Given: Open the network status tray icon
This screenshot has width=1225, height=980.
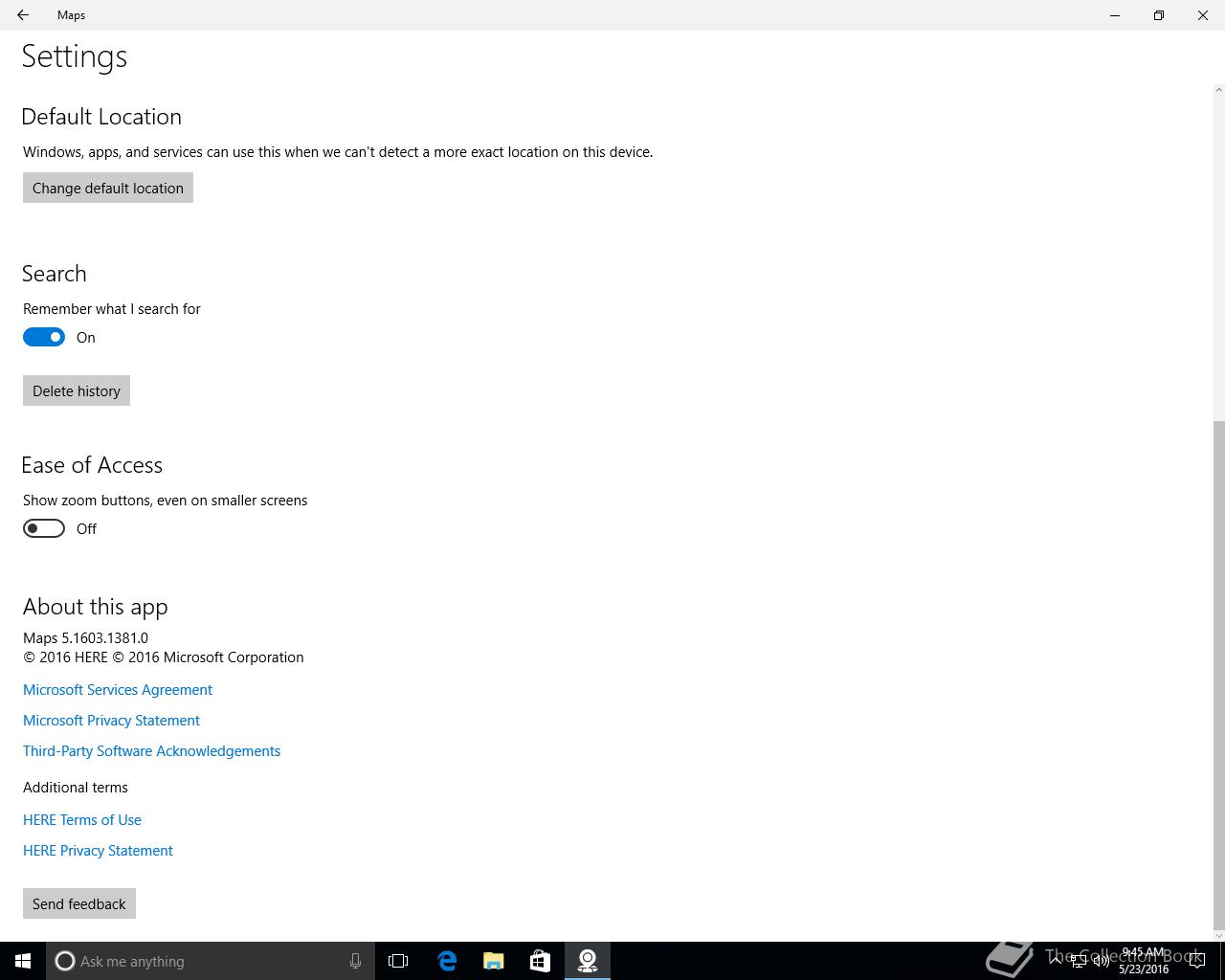Looking at the screenshot, I should pos(1079,961).
